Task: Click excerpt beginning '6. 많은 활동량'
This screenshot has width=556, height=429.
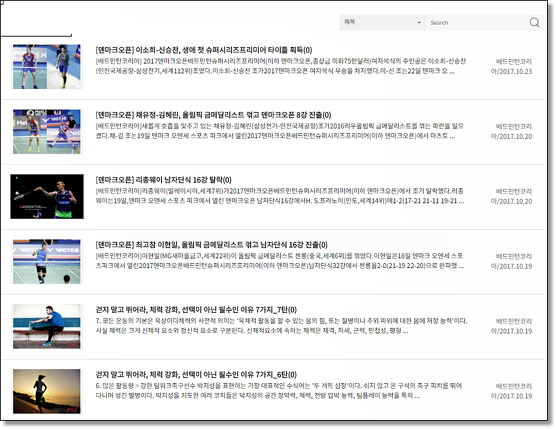Action: click(x=279, y=391)
